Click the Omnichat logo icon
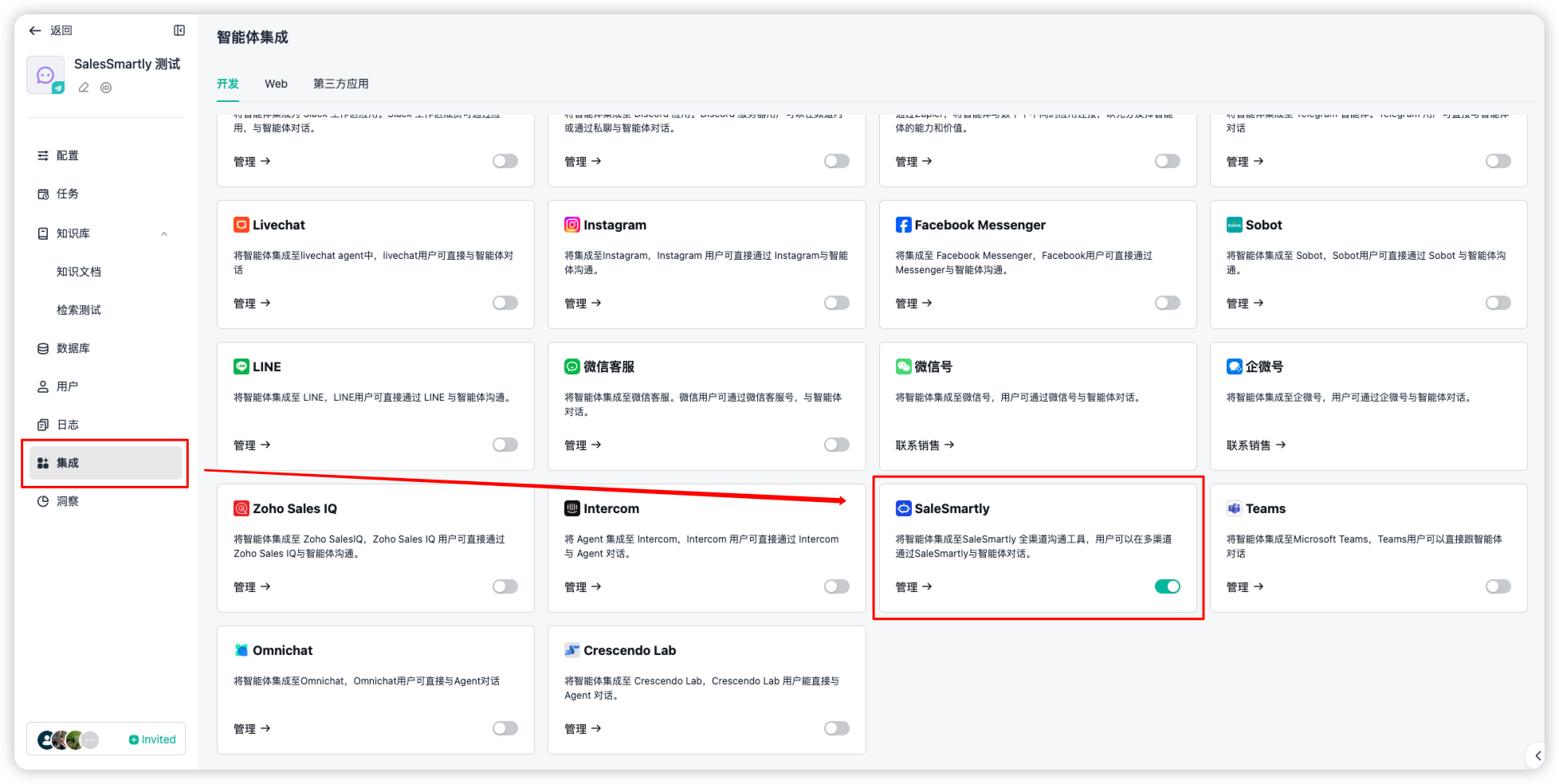This screenshot has height=784, width=1559. pyautogui.click(x=241, y=650)
